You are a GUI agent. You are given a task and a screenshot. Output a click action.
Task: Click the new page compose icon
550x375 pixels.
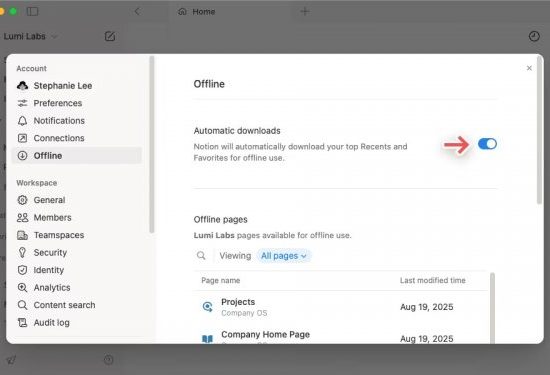click(x=110, y=36)
